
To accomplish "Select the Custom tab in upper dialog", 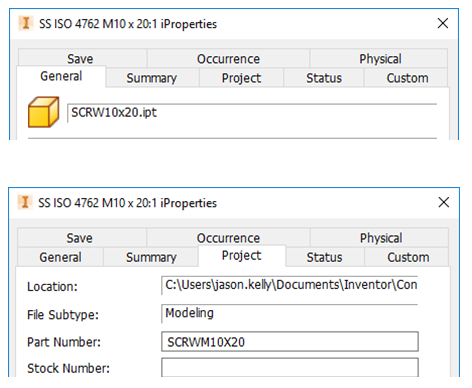I will [407, 78].
